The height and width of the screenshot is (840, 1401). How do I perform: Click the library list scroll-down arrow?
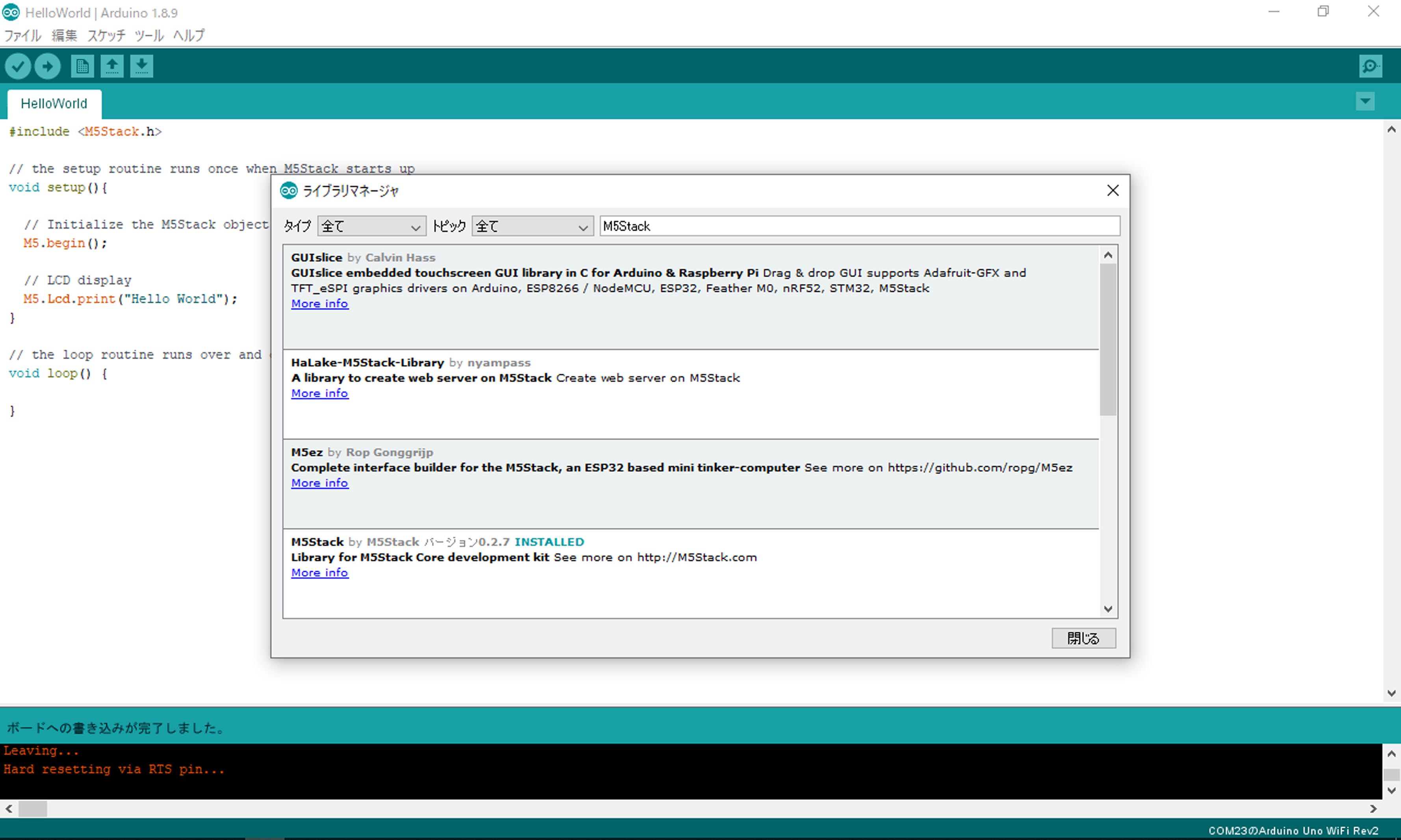[1107, 609]
